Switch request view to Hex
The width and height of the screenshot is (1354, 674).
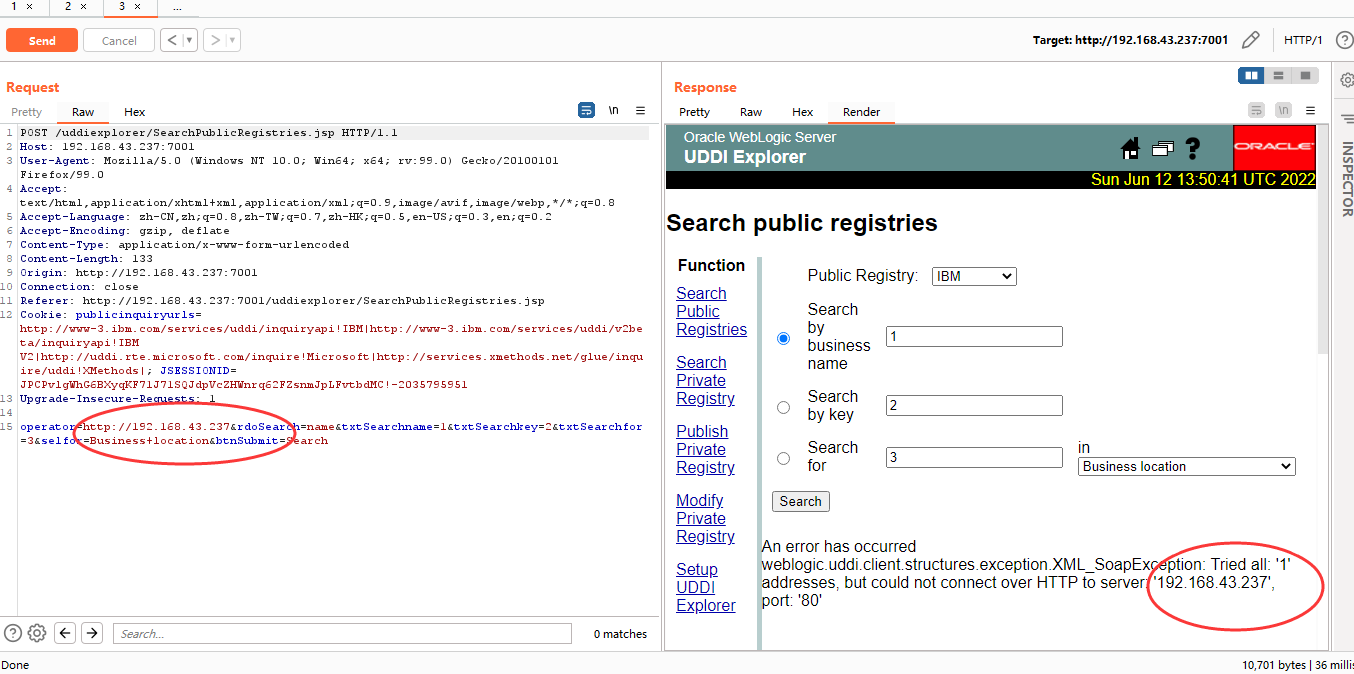[x=135, y=112]
